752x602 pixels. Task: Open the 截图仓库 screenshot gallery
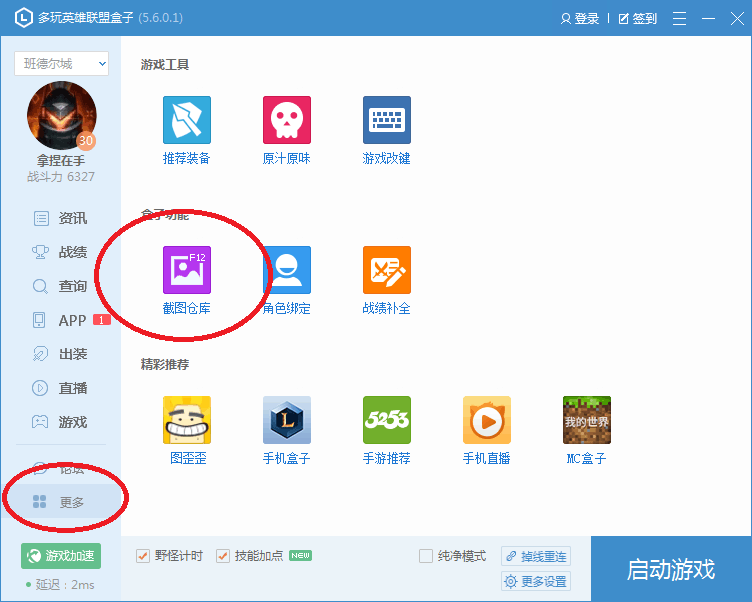(187, 280)
